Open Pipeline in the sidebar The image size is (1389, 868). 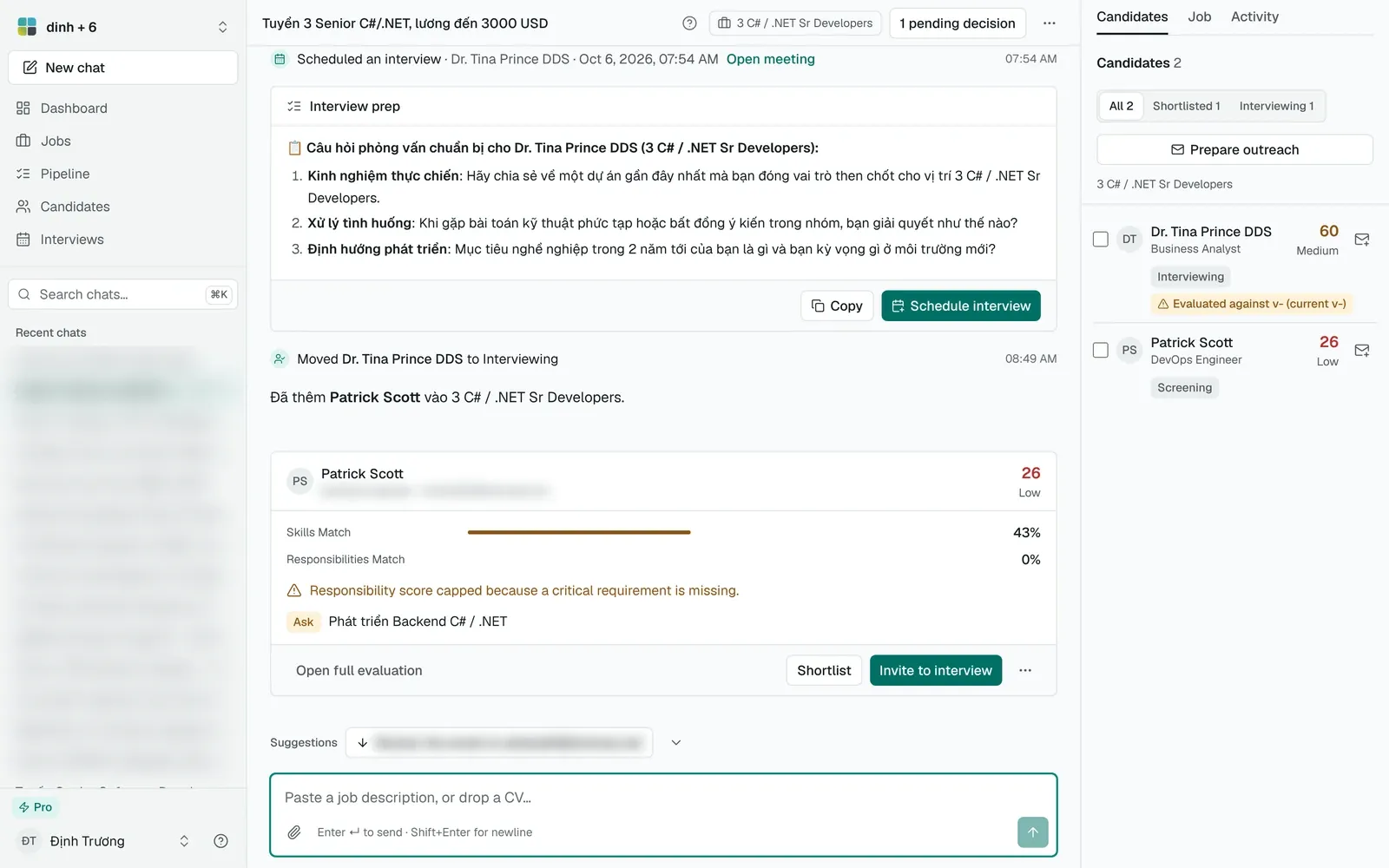coord(122,174)
